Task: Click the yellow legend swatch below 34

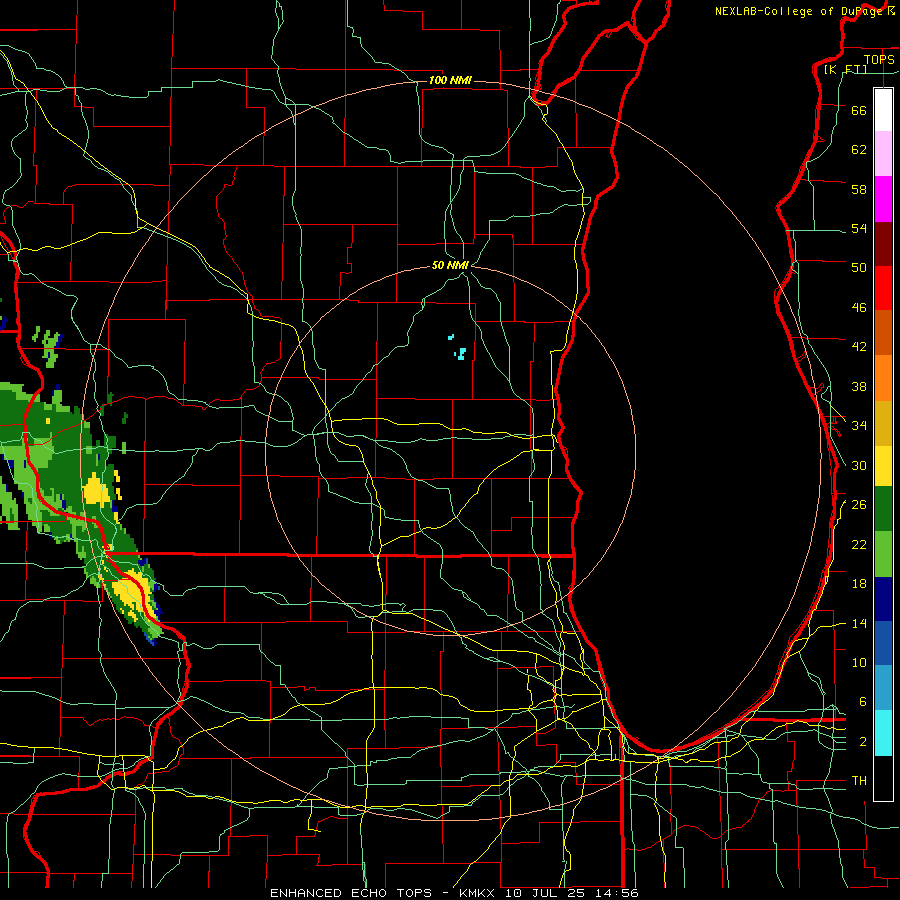Action: (x=883, y=466)
